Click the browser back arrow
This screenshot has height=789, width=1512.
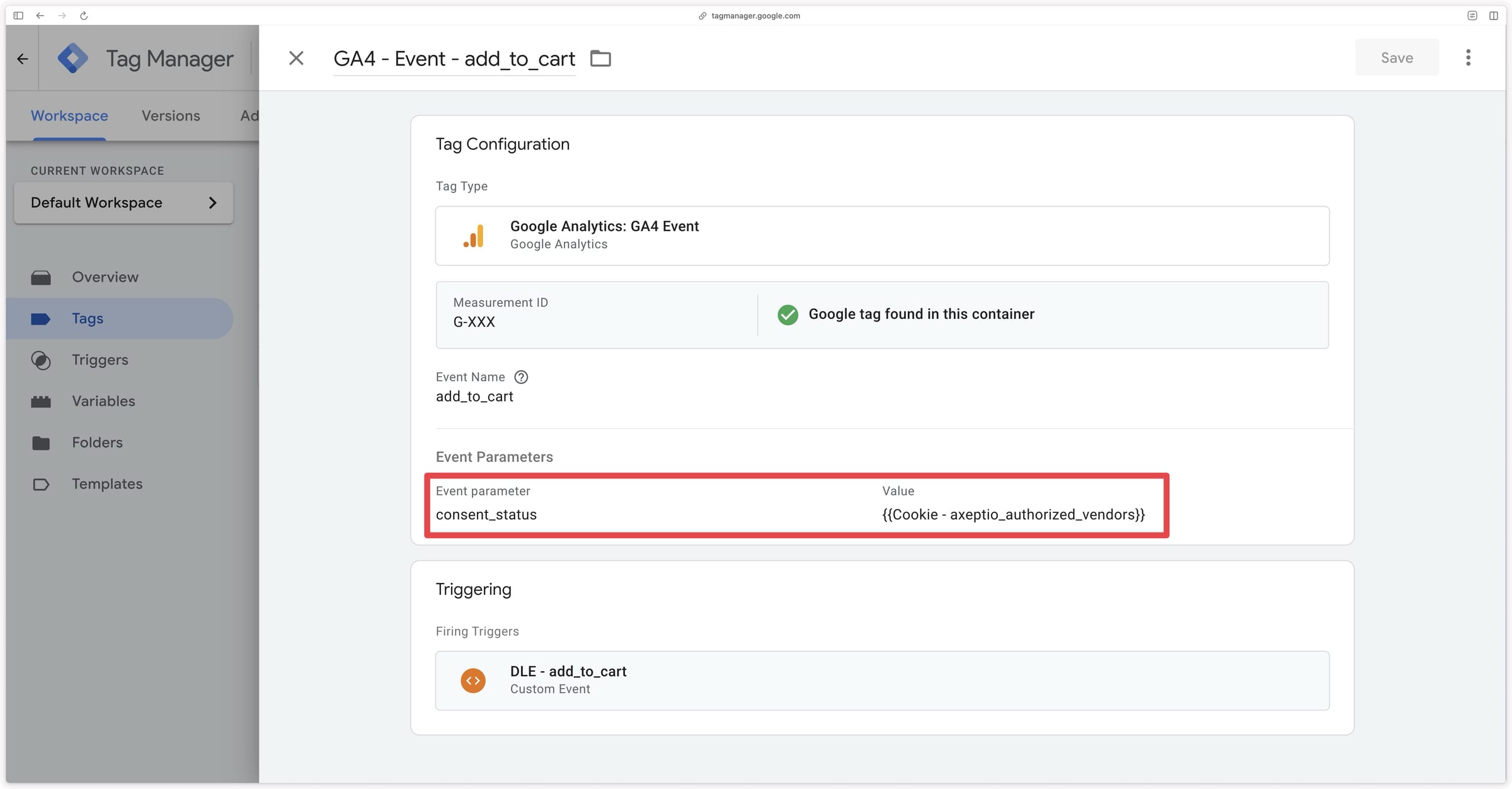(40, 16)
